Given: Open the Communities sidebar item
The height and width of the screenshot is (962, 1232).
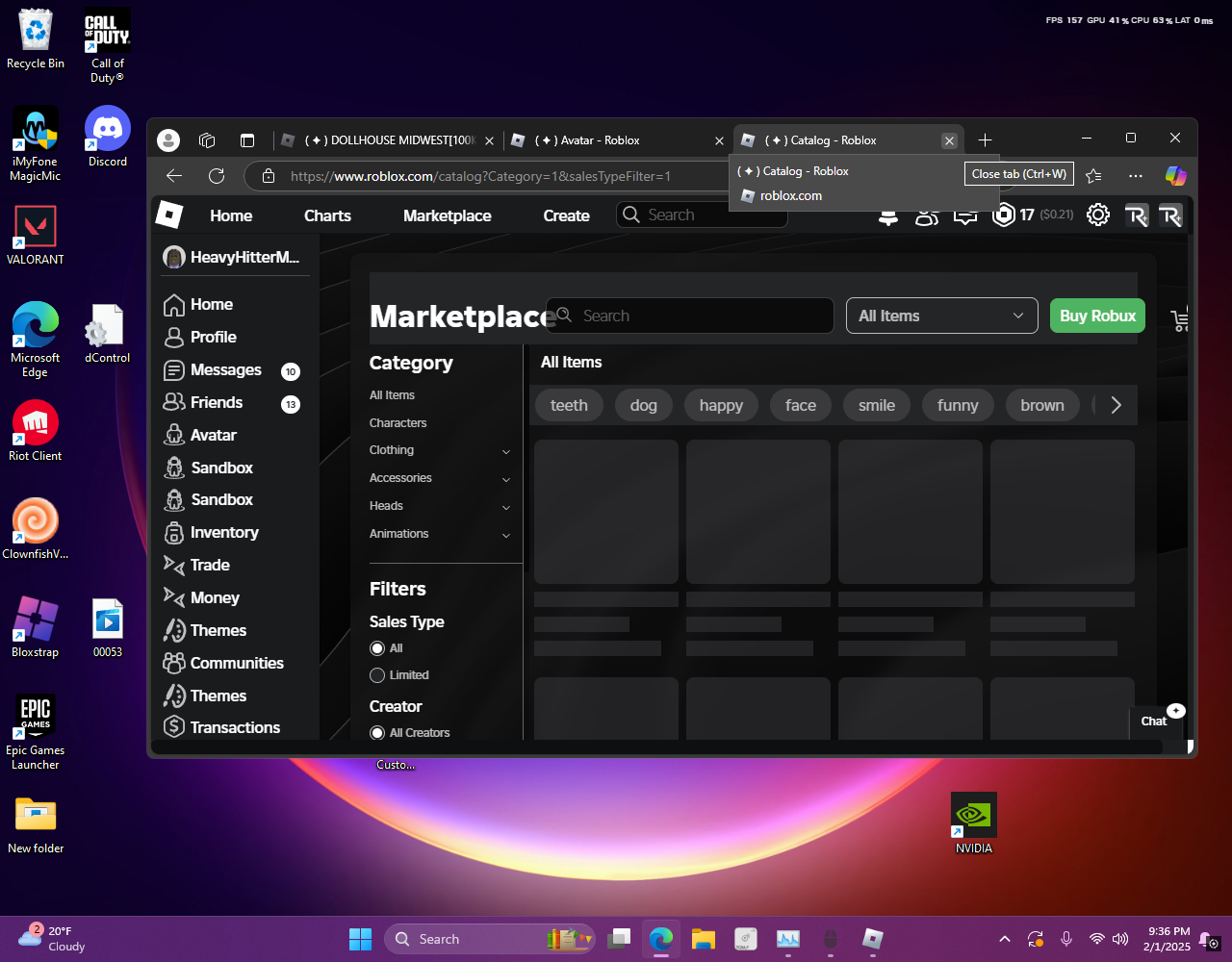Looking at the screenshot, I should [236, 663].
